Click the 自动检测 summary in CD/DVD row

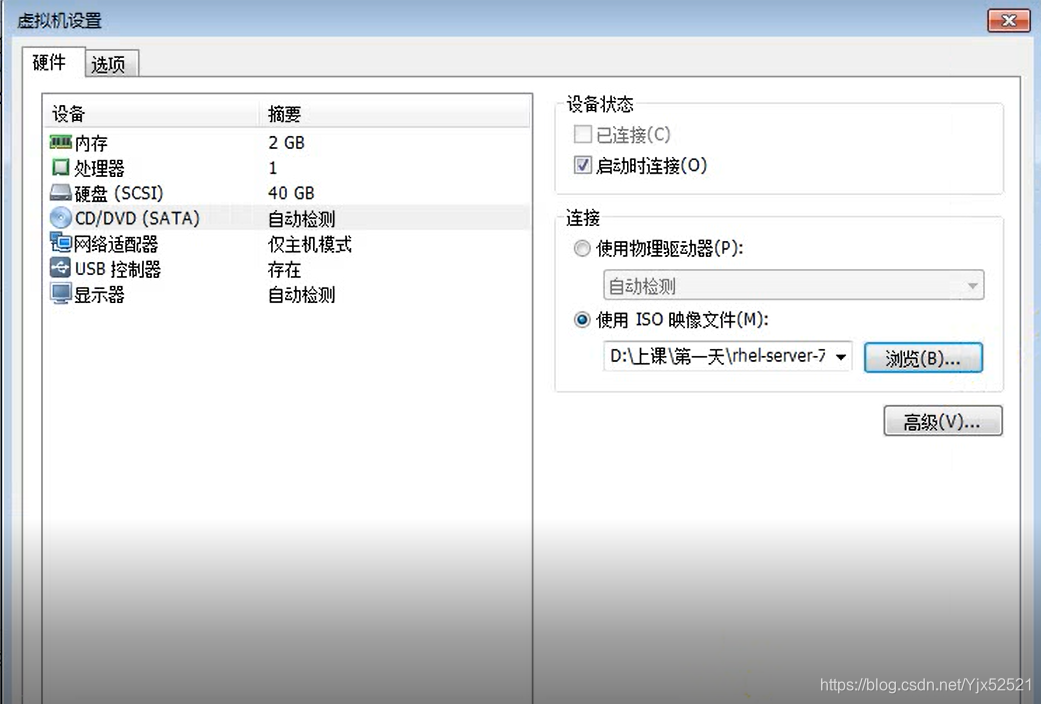301,219
